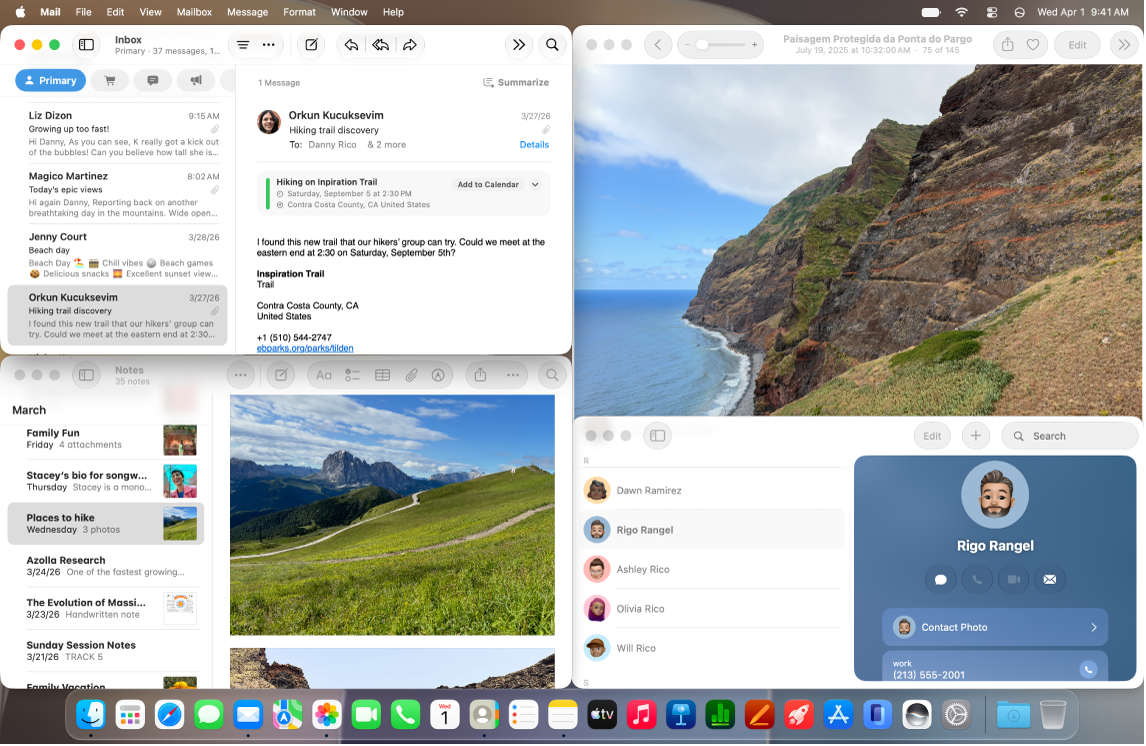Viewport: 1146px width, 746px height.
Task: Select the Family Fun note
Action: 105,439
